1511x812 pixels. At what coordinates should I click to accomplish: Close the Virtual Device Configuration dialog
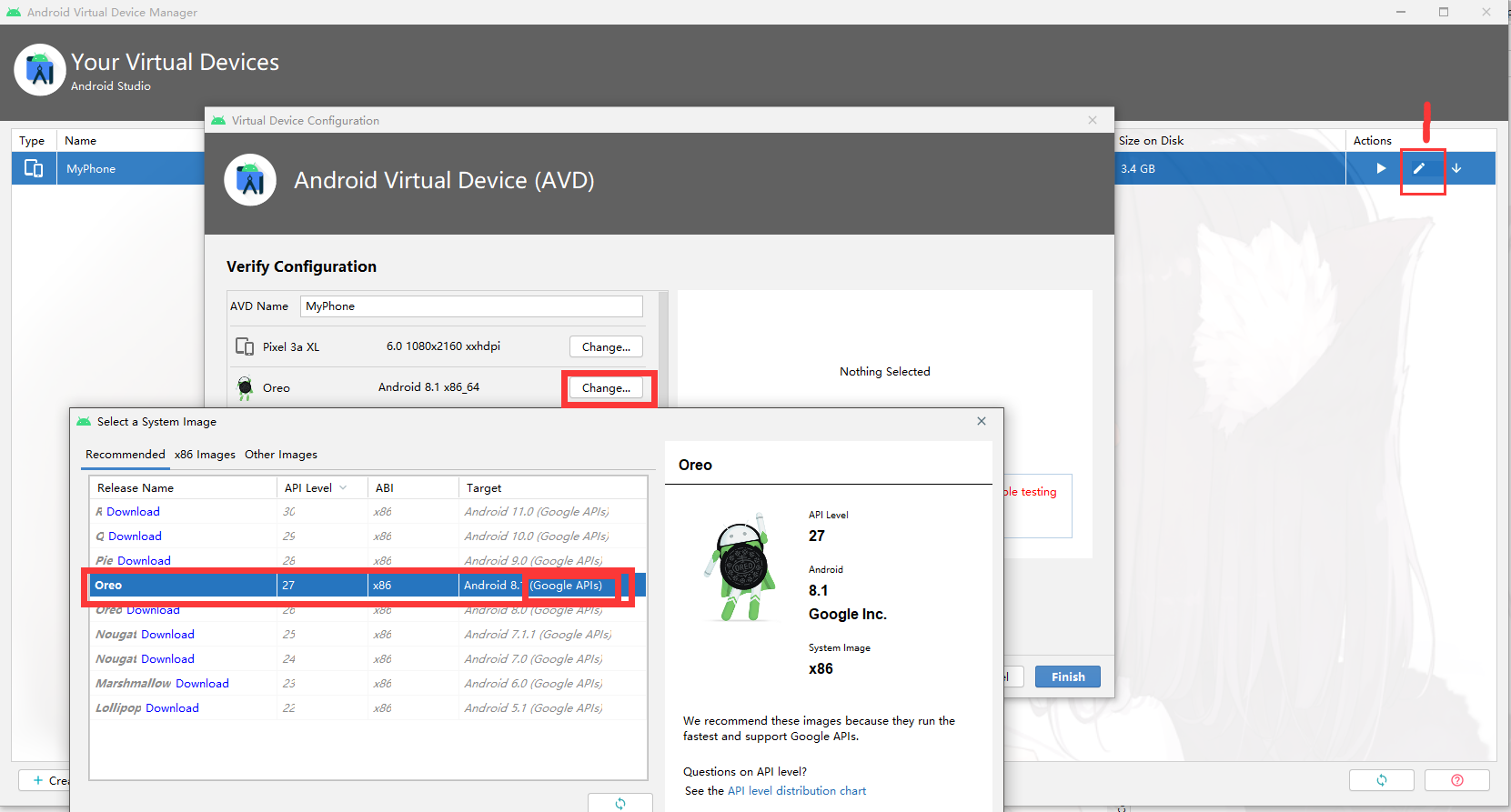[x=1093, y=120]
